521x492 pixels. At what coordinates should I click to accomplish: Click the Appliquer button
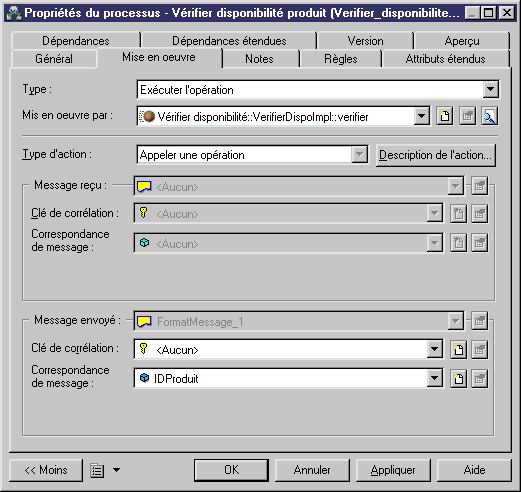[x=393, y=470]
